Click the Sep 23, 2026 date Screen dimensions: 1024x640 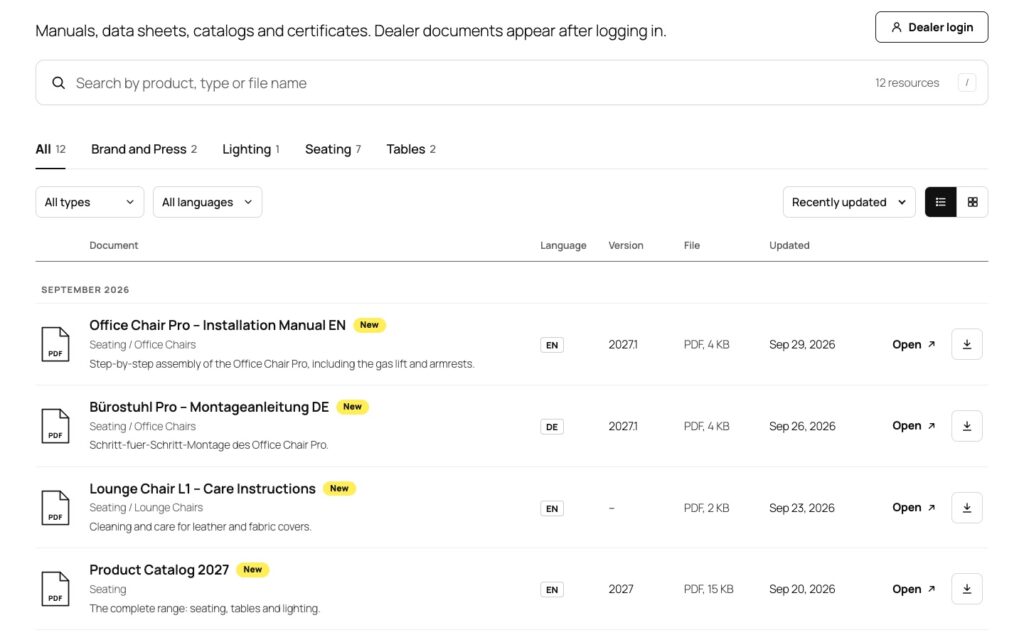pos(802,508)
